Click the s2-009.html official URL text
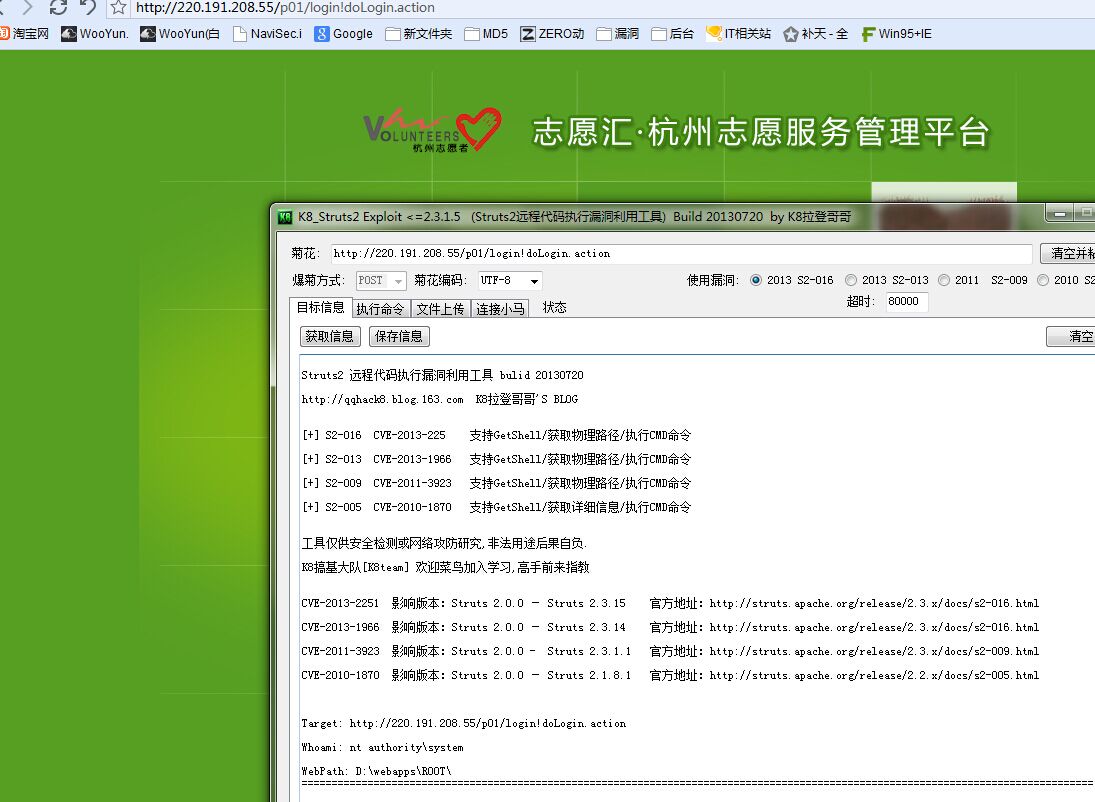Image resolution: width=1095 pixels, height=802 pixels. tap(874, 651)
